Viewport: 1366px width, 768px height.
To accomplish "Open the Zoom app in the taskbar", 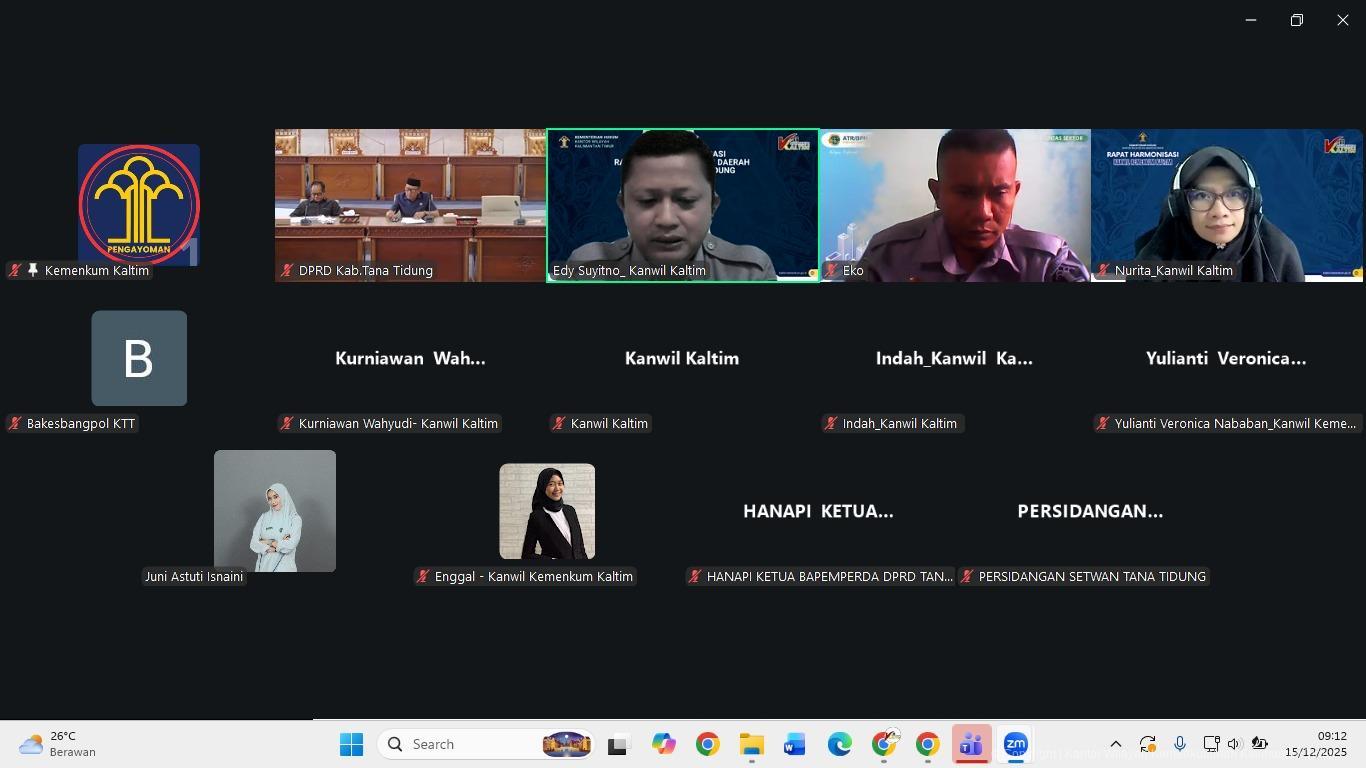I will pyautogui.click(x=1015, y=745).
